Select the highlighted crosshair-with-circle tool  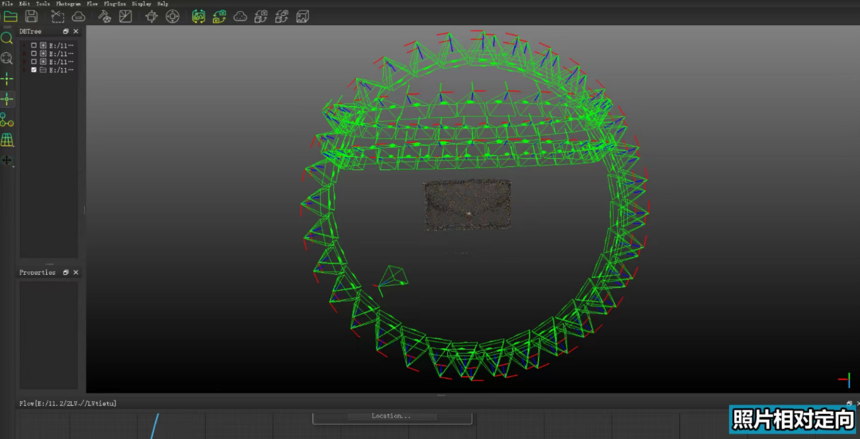point(7,99)
